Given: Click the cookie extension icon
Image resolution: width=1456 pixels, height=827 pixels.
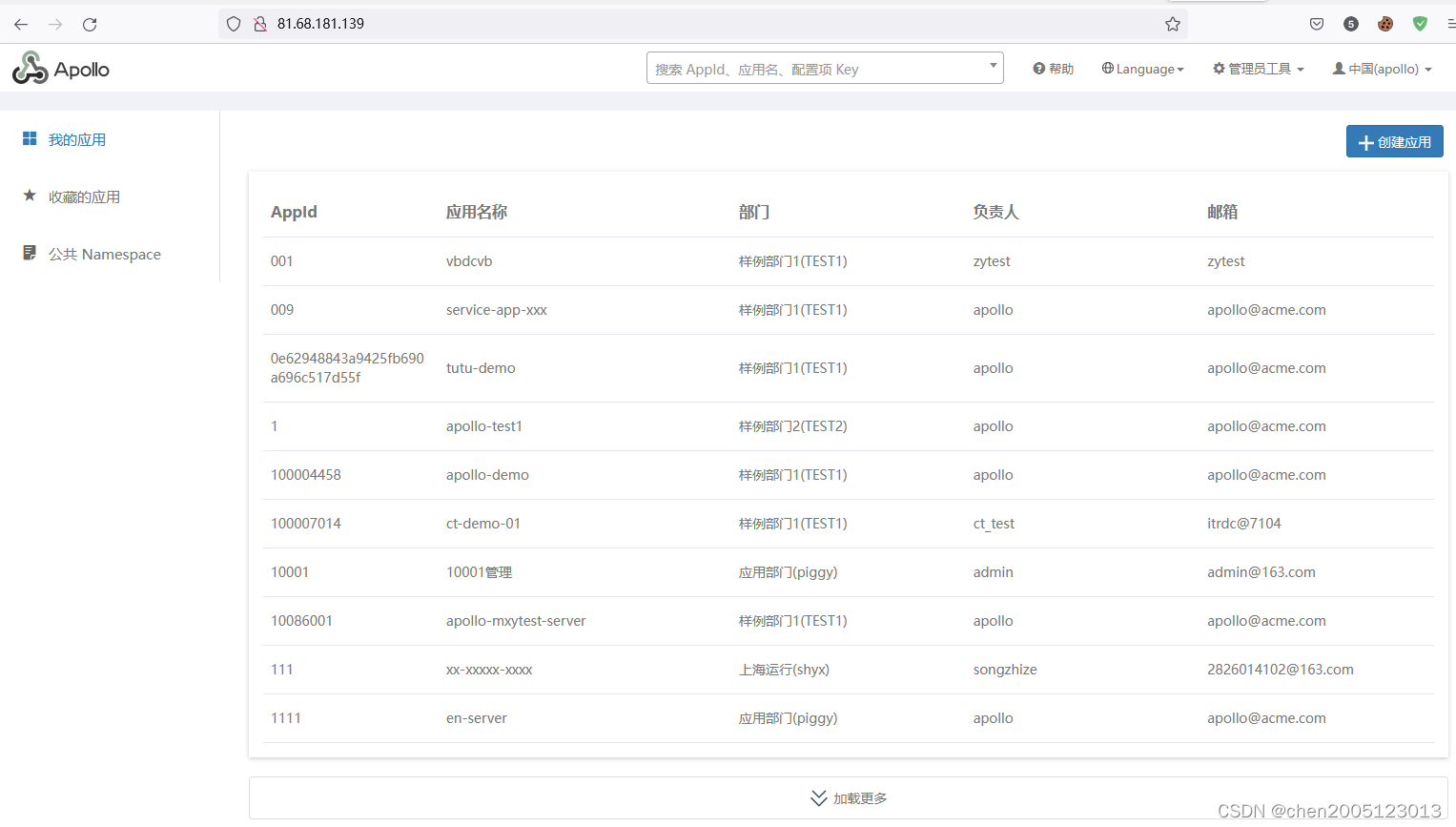Looking at the screenshot, I should pyautogui.click(x=1385, y=24).
